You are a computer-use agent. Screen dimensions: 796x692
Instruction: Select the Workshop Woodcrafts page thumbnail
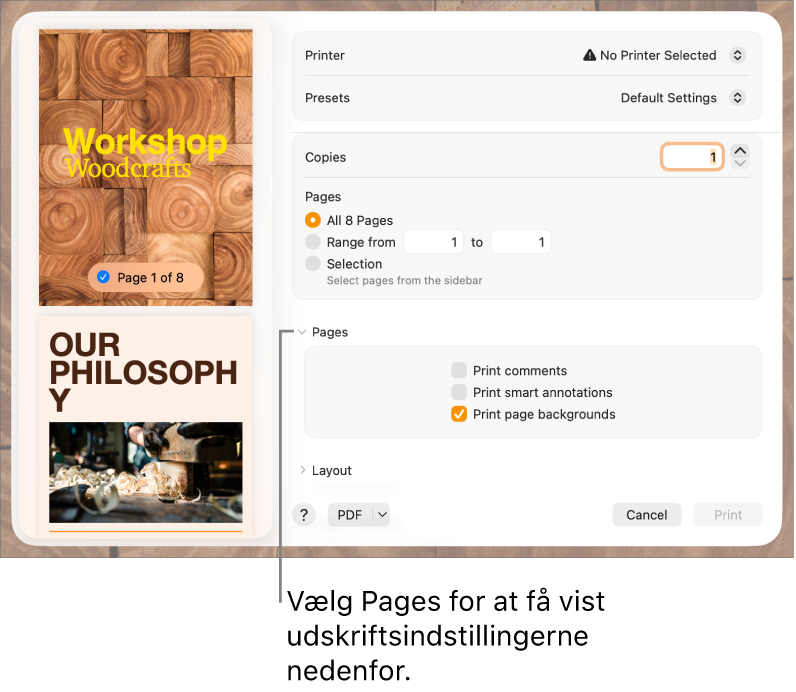[x=146, y=168]
